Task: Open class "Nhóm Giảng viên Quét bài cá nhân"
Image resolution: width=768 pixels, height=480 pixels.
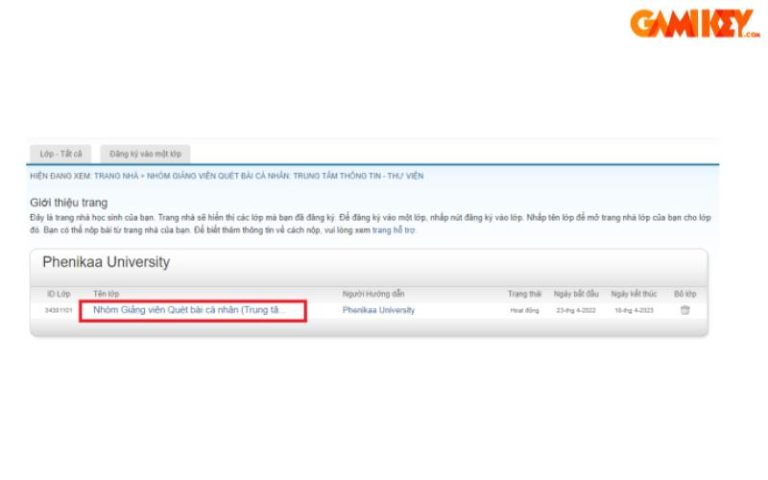Action: (190, 310)
